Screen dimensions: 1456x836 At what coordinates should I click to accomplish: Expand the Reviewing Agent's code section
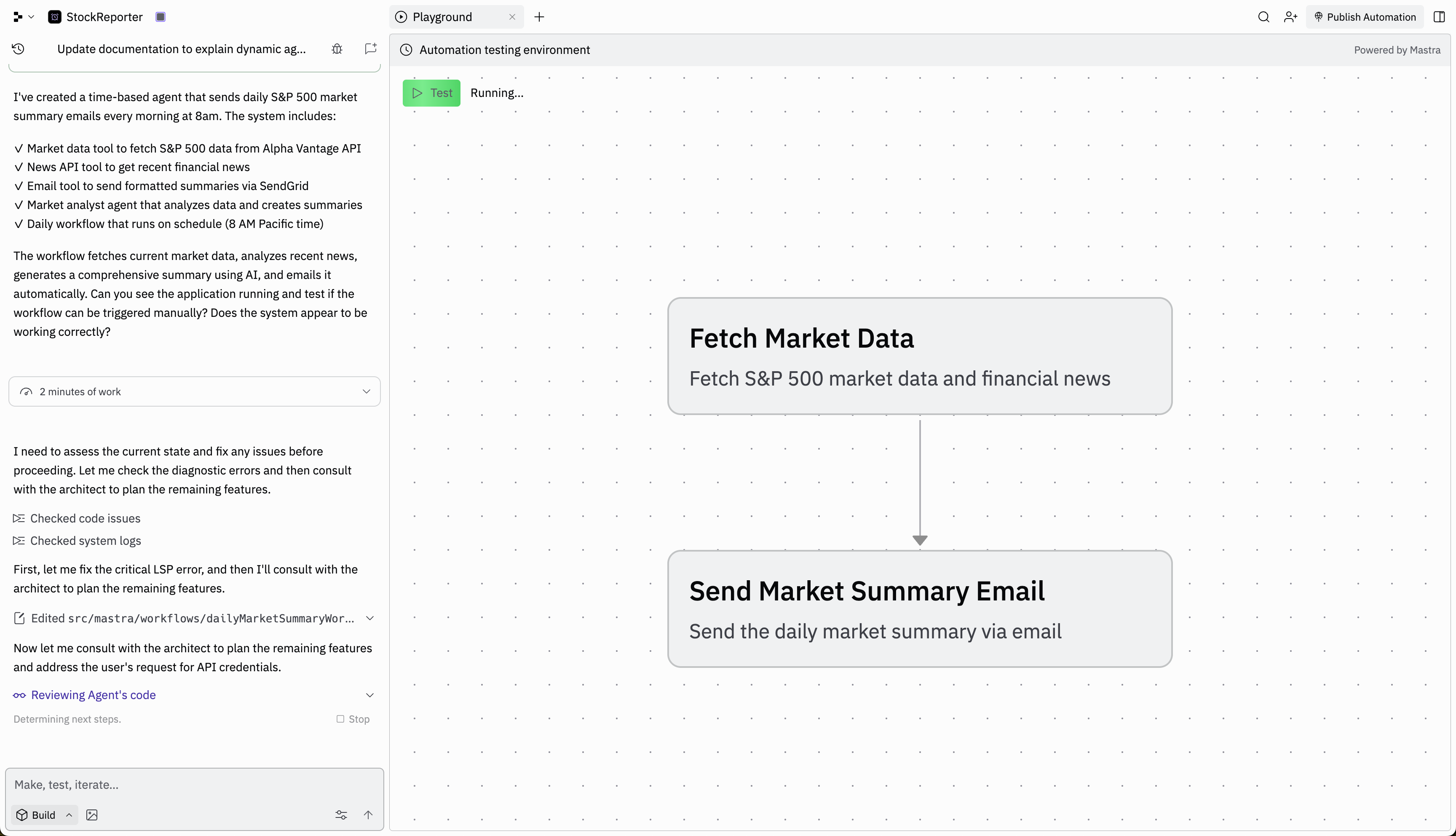pyautogui.click(x=369, y=695)
